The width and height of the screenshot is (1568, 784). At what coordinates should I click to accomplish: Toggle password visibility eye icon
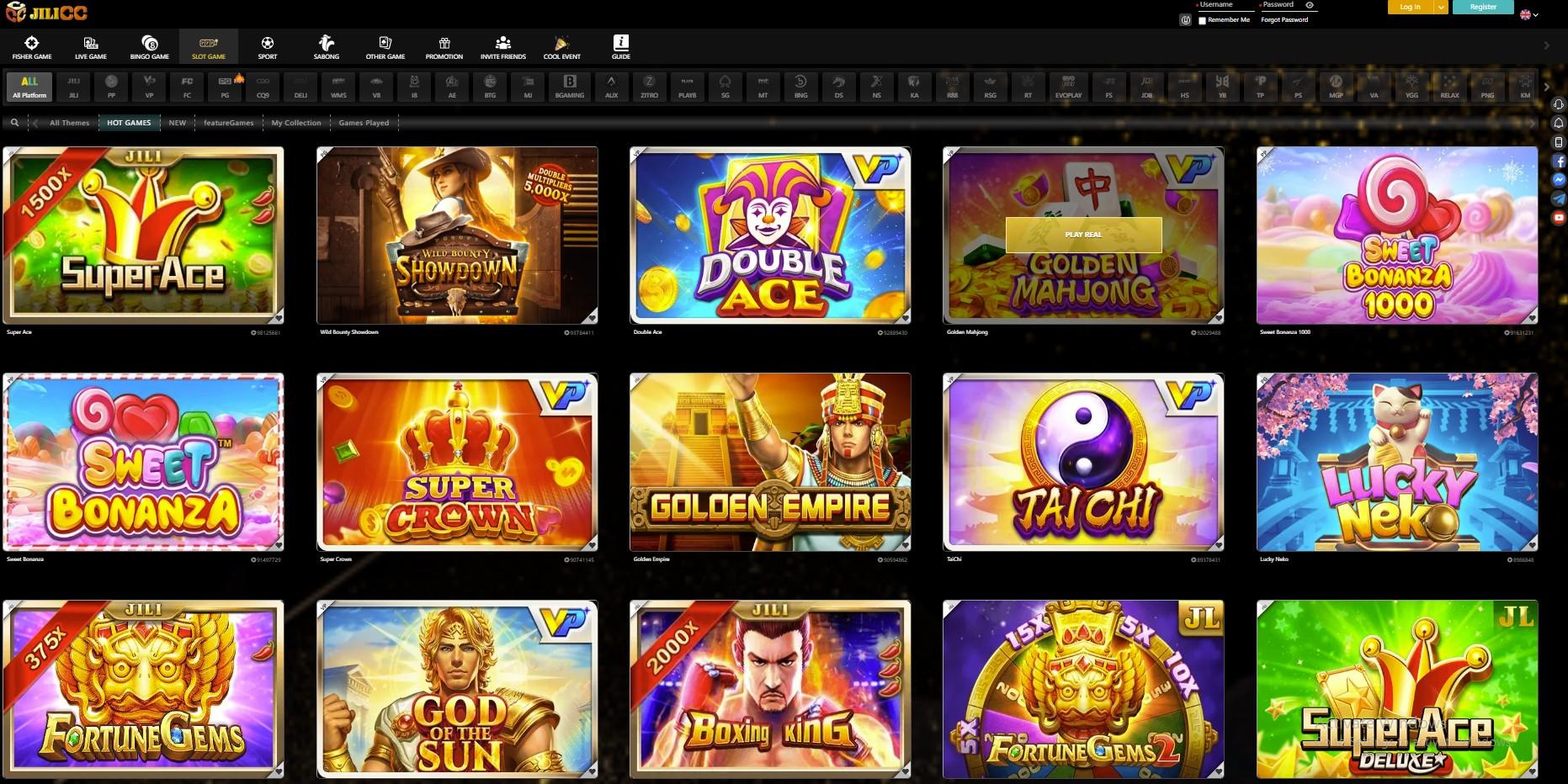[x=1309, y=5]
